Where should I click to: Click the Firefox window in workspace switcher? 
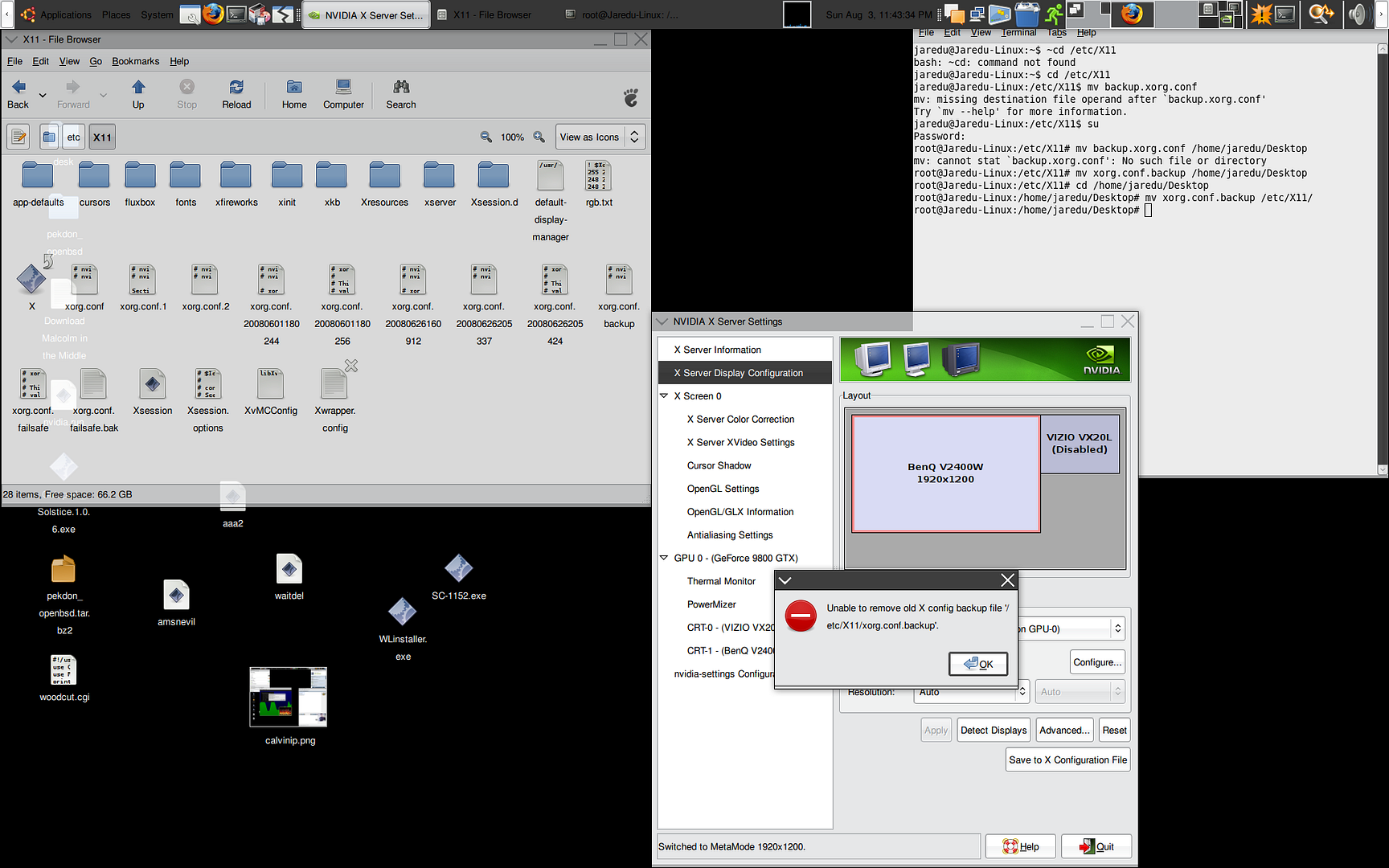point(1132,14)
